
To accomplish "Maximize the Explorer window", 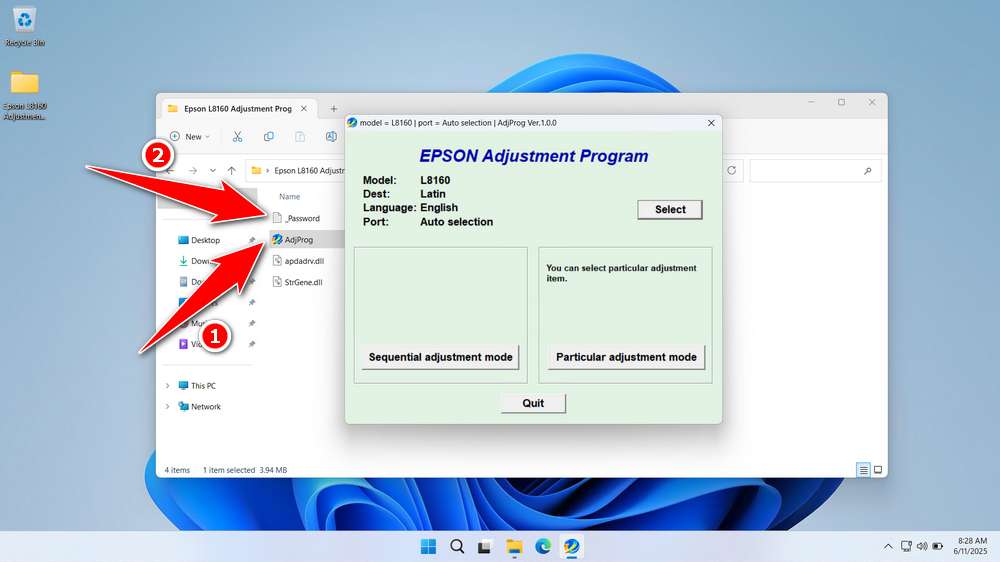I will [842, 102].
